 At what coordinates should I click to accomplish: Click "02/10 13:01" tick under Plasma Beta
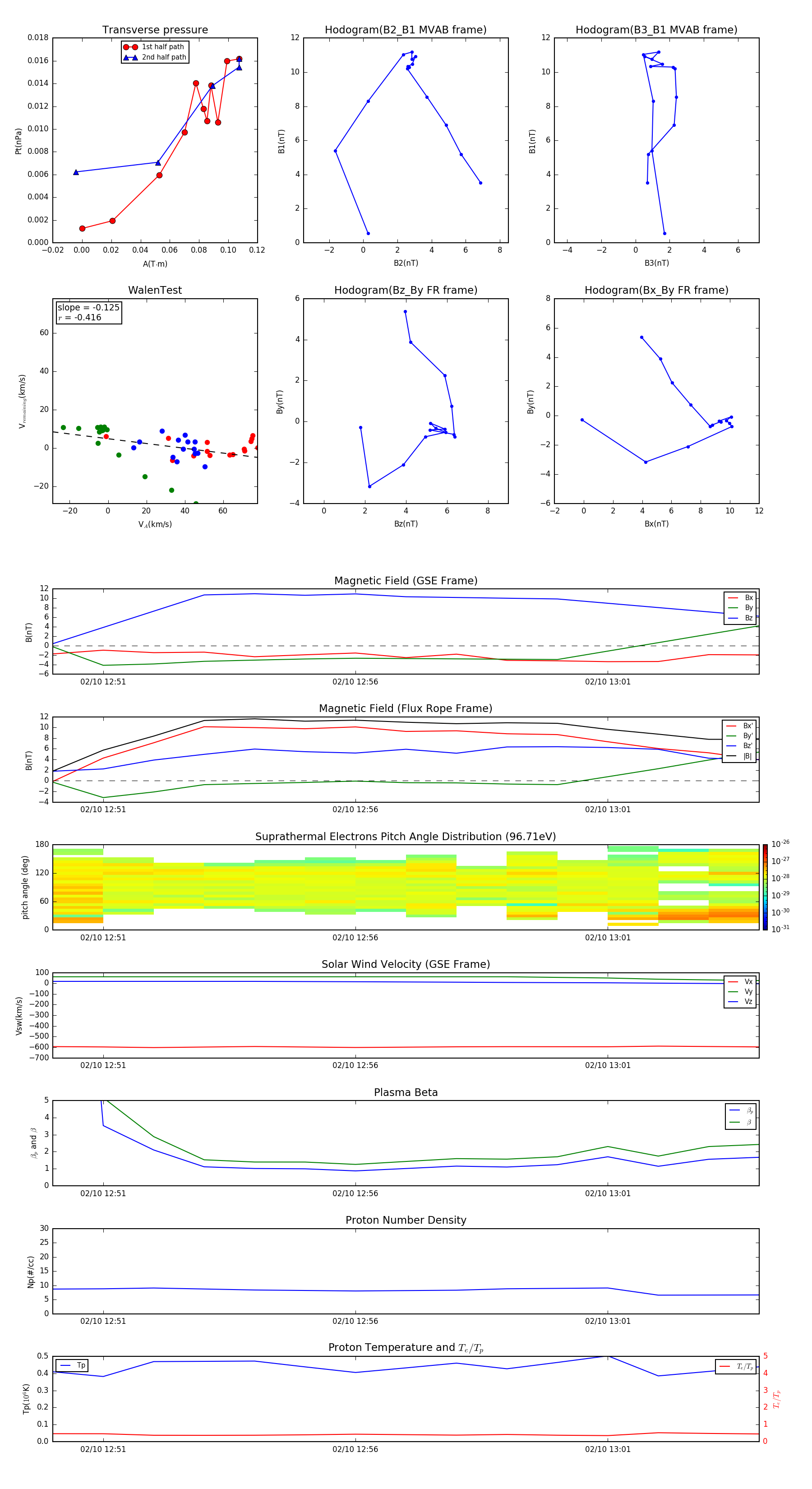607,1193
